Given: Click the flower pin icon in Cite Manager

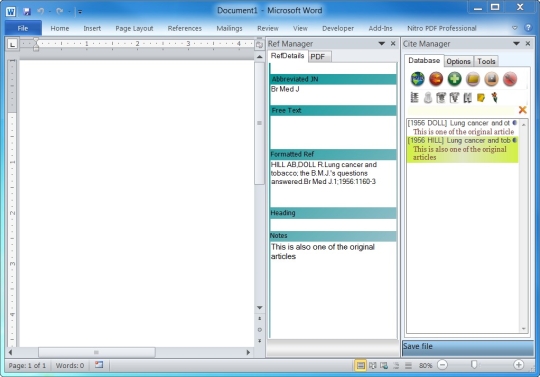Looking at the screenshot, I should pos(495,97).
